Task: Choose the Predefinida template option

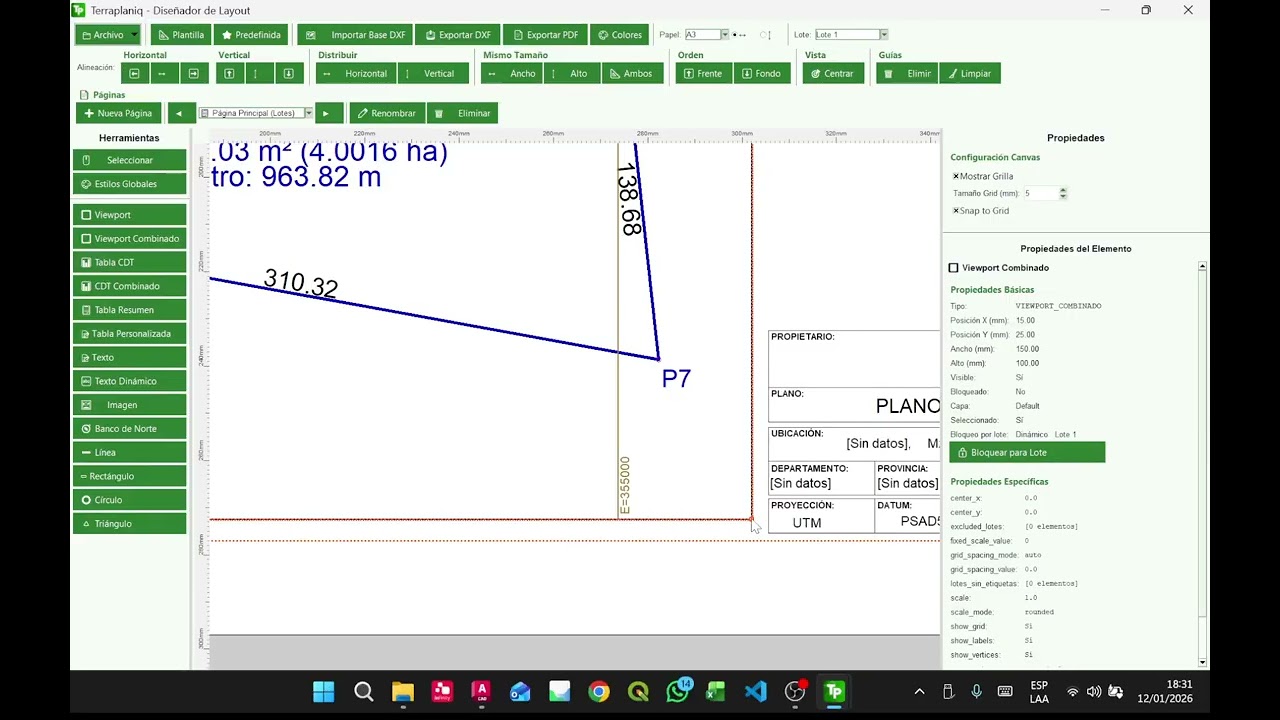Action: pyautogui.click(x=252, y=35)
